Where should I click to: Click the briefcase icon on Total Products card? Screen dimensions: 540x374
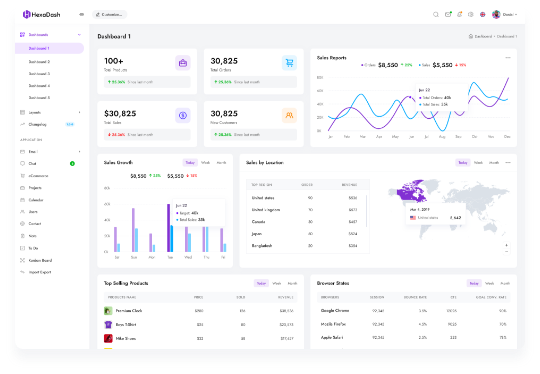(183, 63)
